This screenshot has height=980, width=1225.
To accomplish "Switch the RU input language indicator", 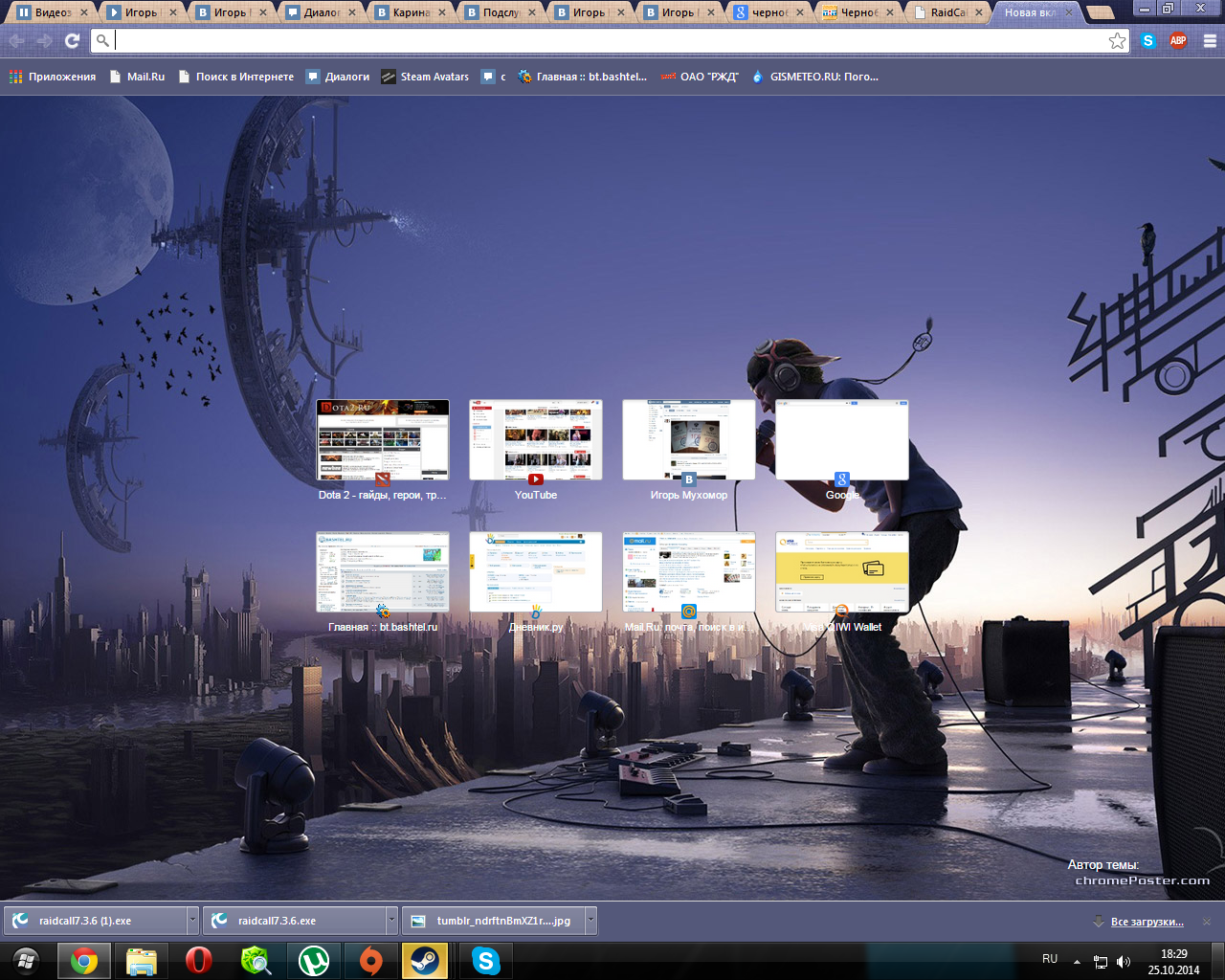I will pos(1050,959).
